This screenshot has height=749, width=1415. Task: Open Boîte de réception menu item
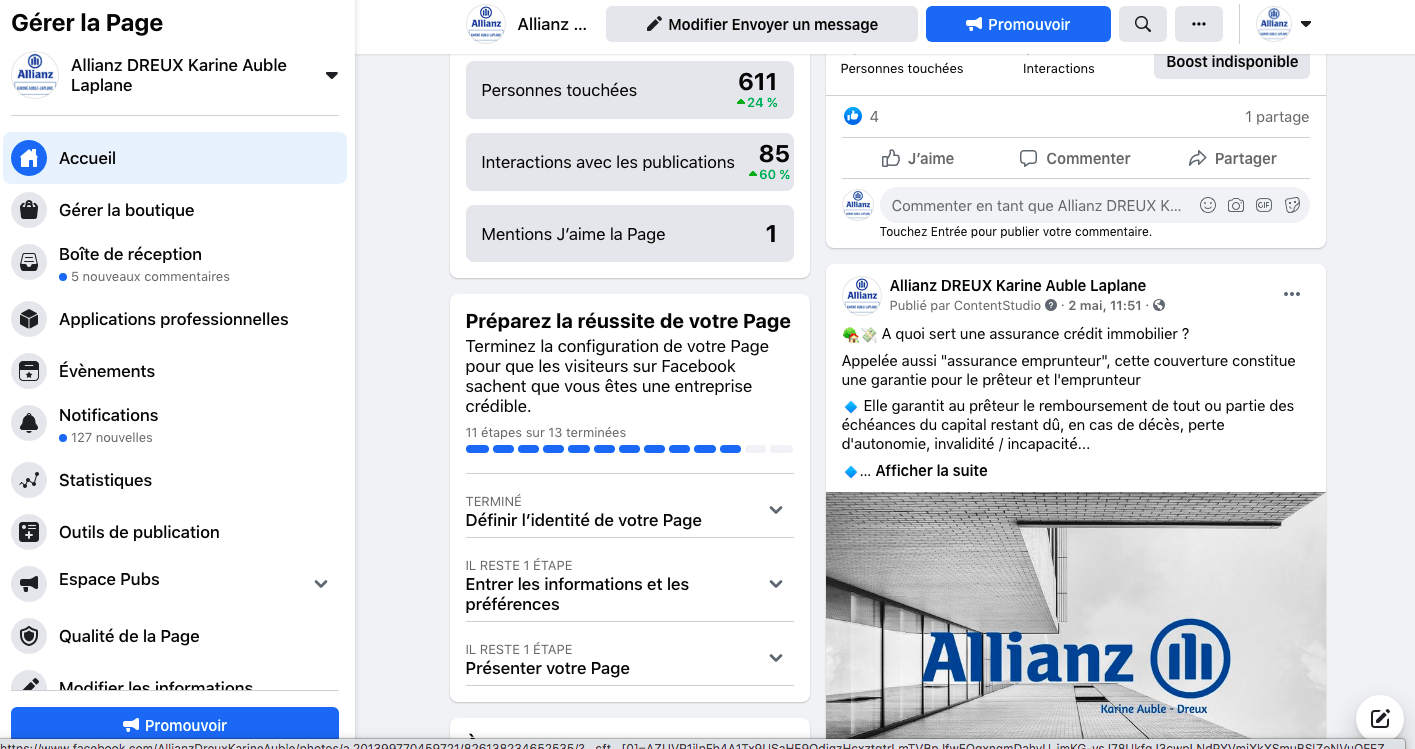point(175,263)
